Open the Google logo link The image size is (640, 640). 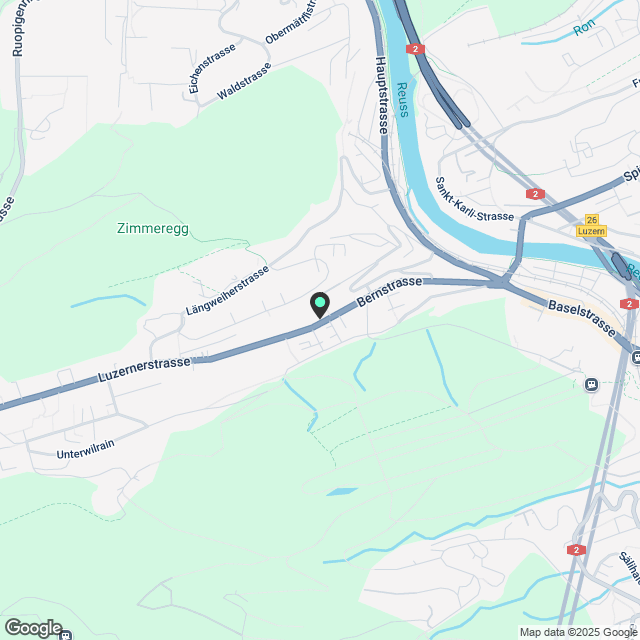pos(33,628)
